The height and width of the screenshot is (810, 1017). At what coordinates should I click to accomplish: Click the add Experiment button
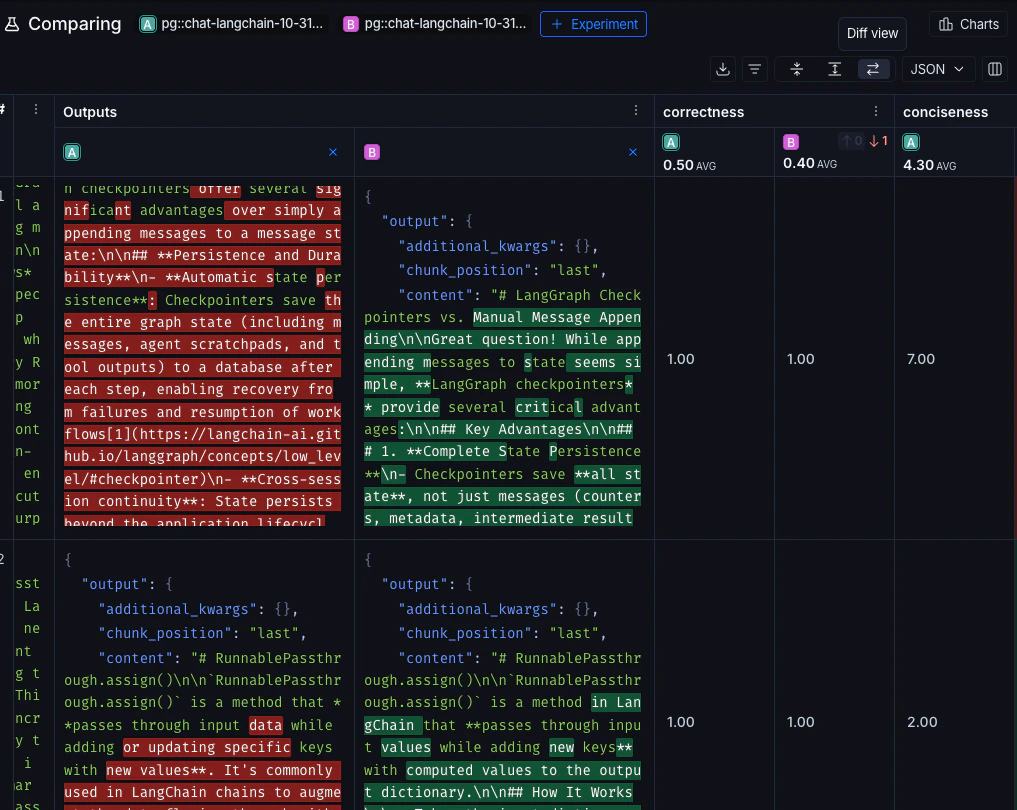[593, 24]
